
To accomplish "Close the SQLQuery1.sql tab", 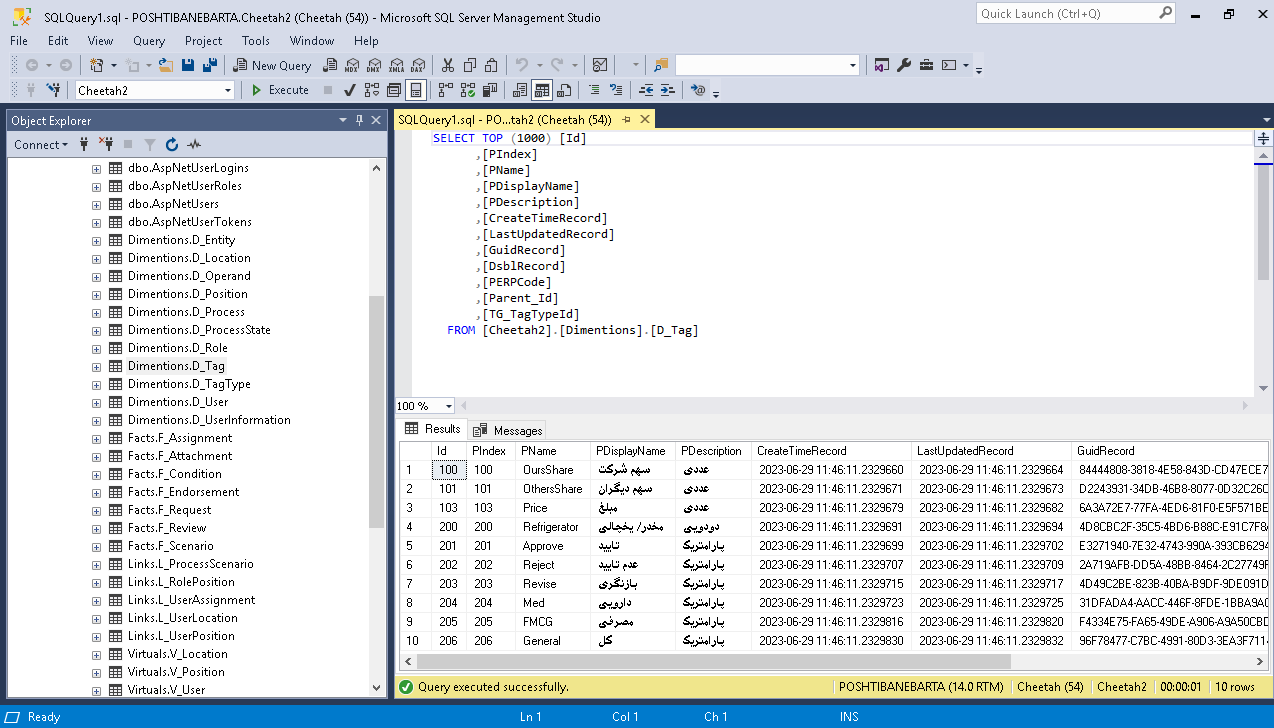I will click(x=645, y=119).
